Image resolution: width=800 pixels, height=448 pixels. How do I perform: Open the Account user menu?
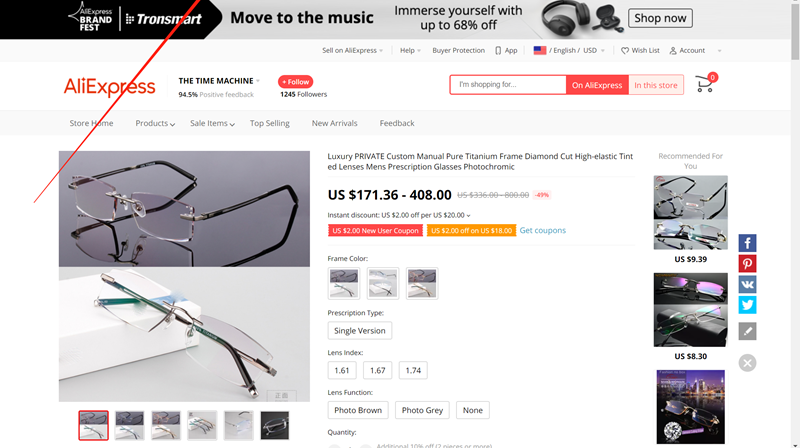point(687,51)
